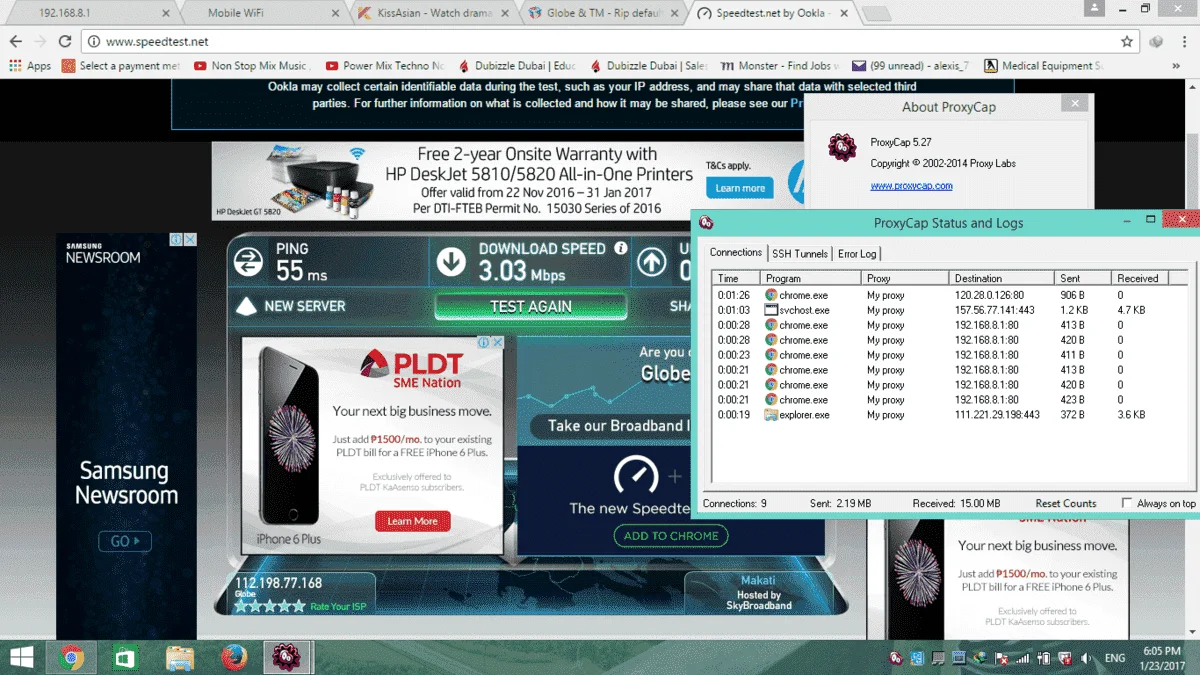Image resolution: width=1200 pixels, height=675 pixels.
Task: Close the Samsung Newsroom ad X
Action: 190,240
